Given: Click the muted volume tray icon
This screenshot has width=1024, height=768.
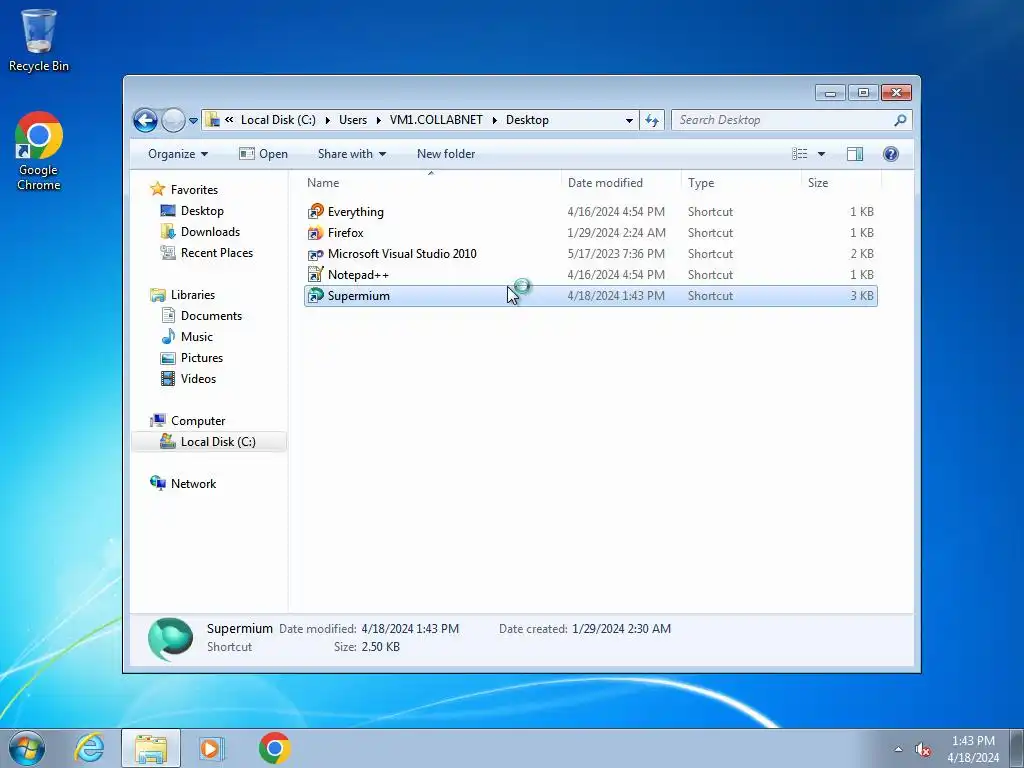Looking at the screenshot, I should coord(922,750).
